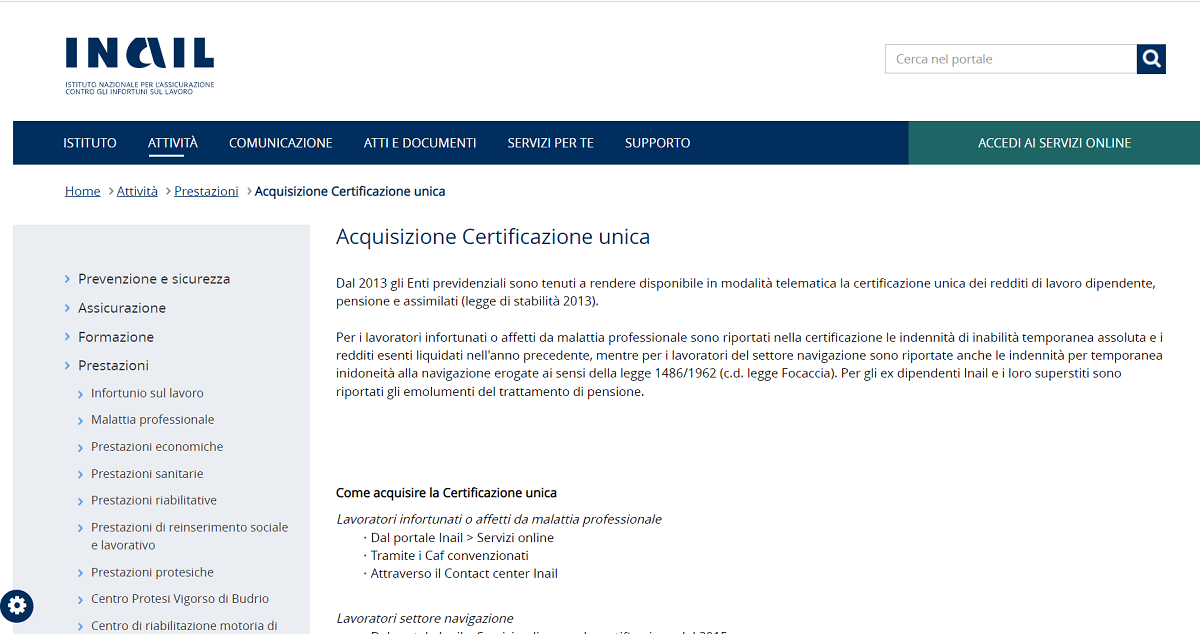Open the COMUNICAZIONE menu

(x=280, y=142)
